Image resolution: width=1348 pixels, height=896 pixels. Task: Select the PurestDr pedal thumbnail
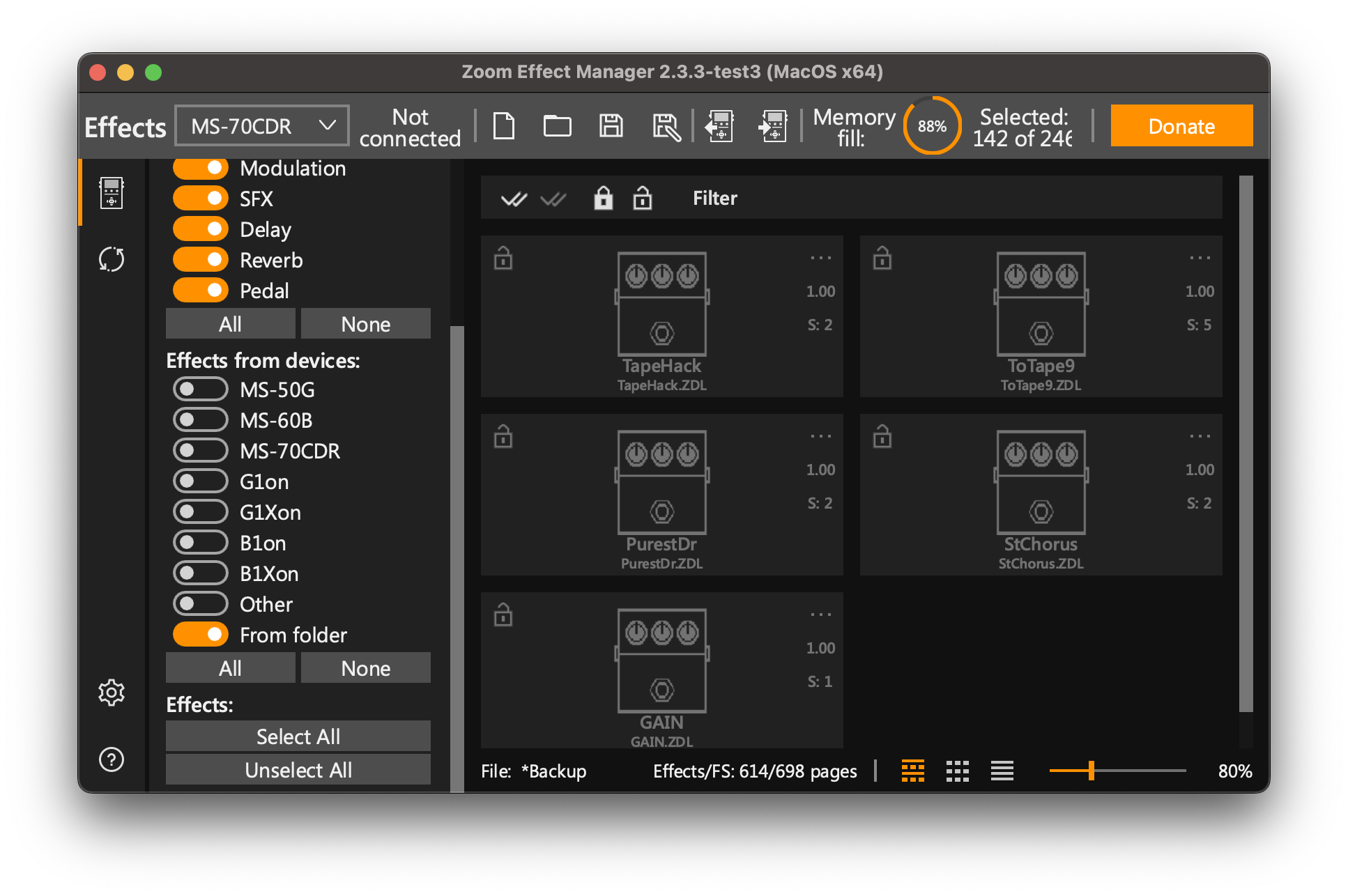[x=661, y=482]
